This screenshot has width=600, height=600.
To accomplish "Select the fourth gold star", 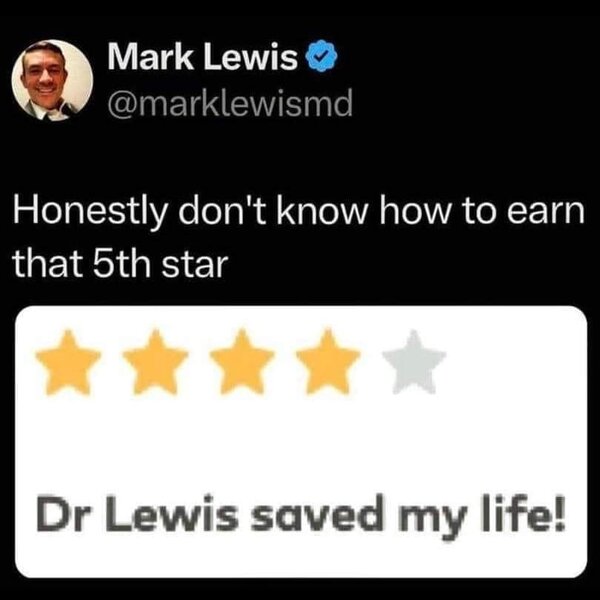I will click(x=328, y=362).
